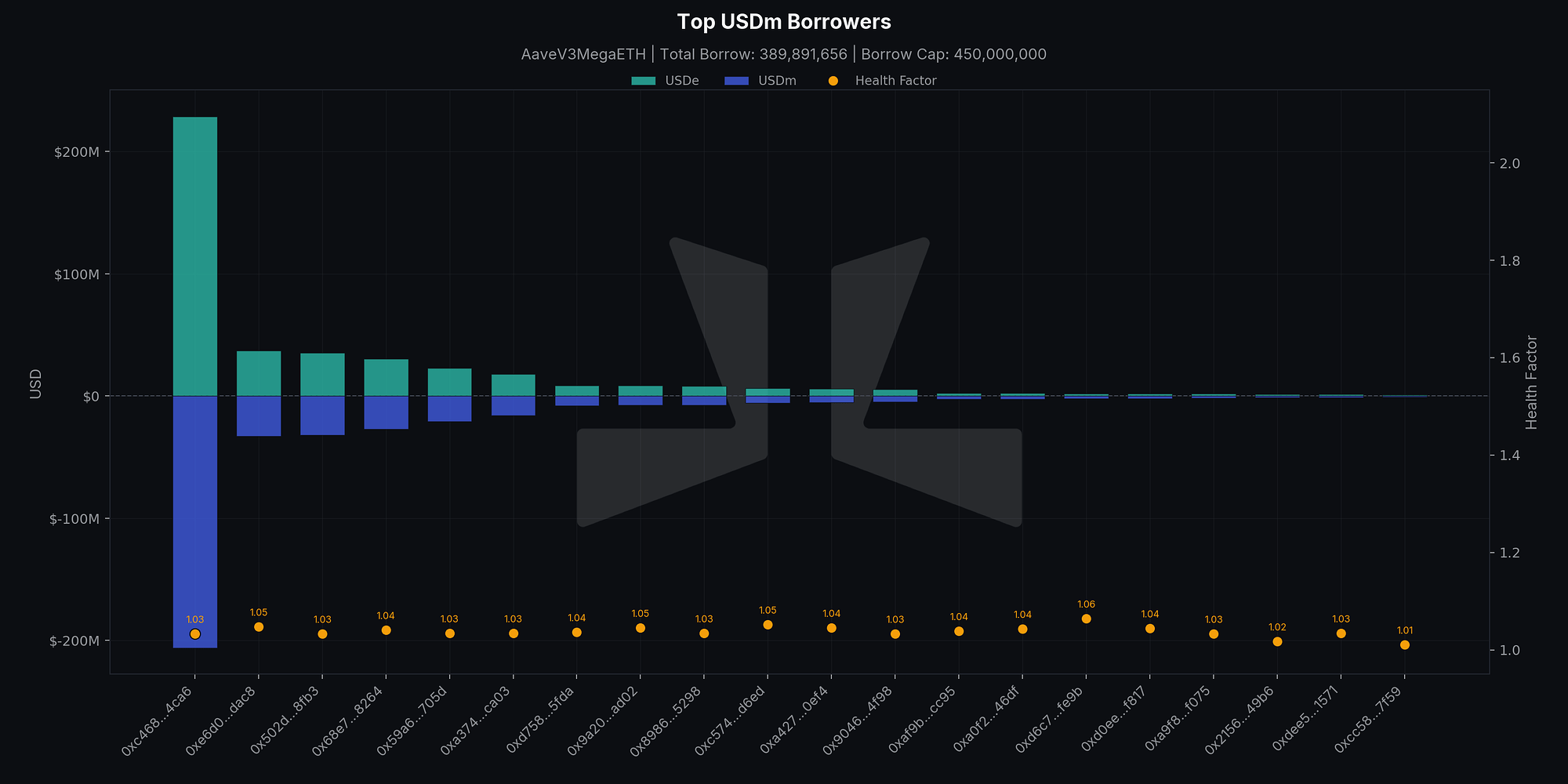Screen dimensions: 1568x784
Task: Click the blue USDm bar for 0x59a6...705d
Action: (449, 408)
